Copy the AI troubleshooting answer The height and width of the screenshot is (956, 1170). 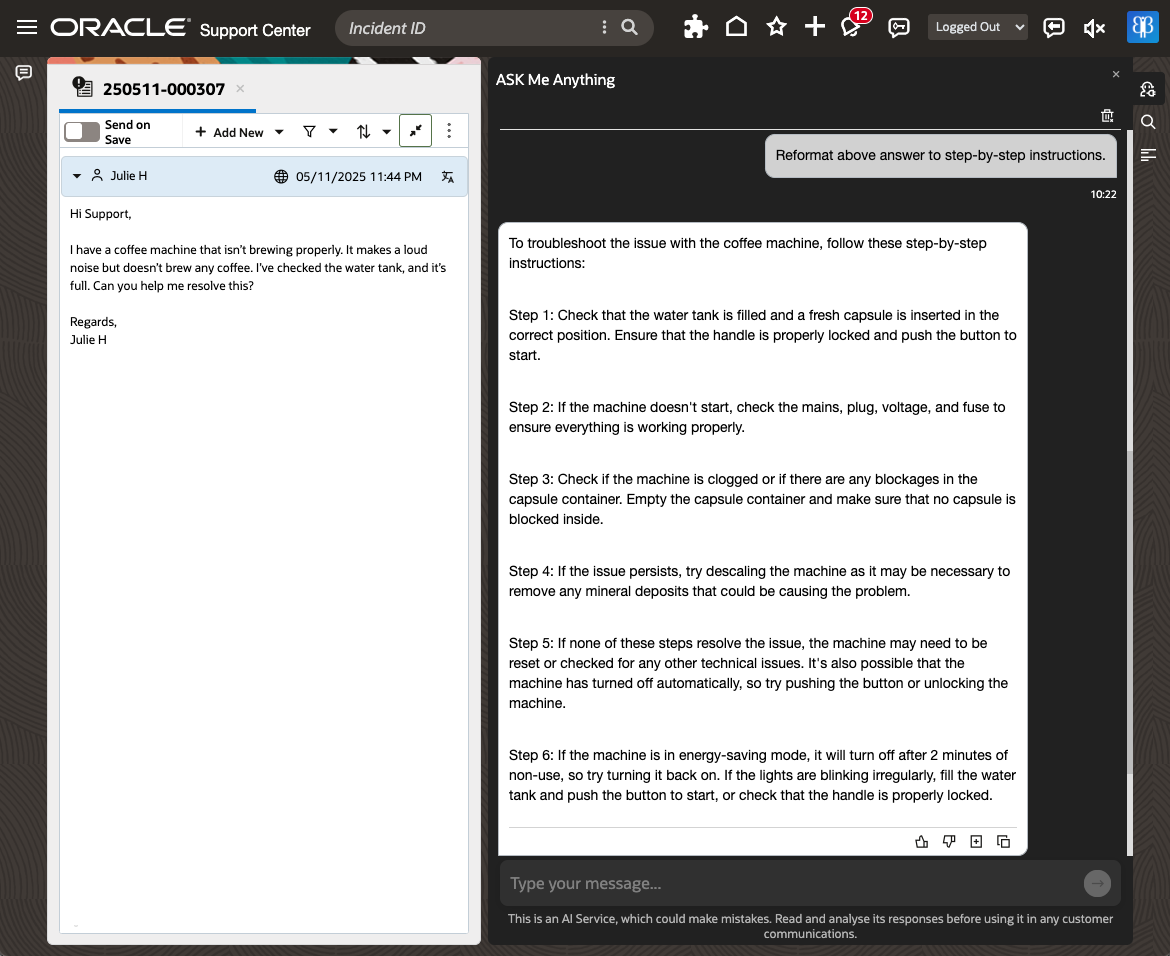(x=1003, y=841)
